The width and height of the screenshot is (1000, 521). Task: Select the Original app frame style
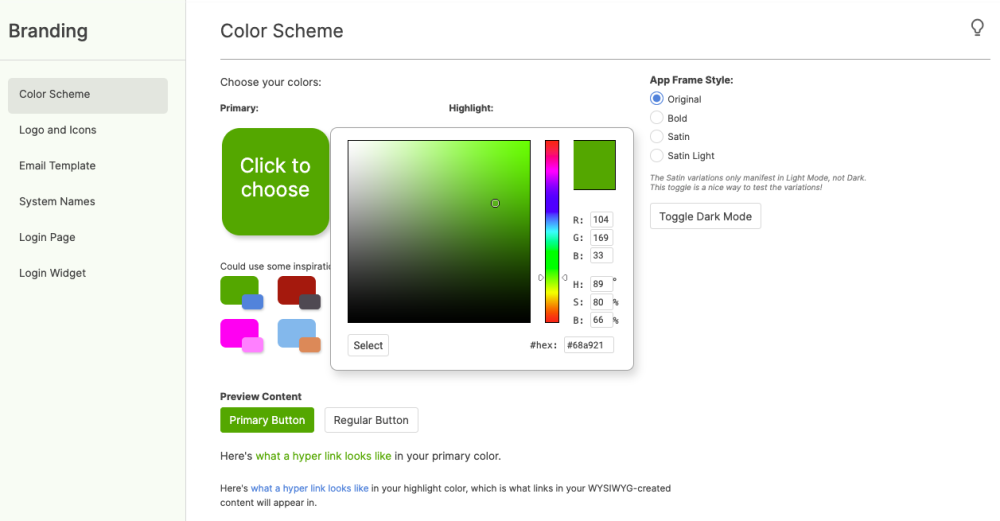point(657,99)
